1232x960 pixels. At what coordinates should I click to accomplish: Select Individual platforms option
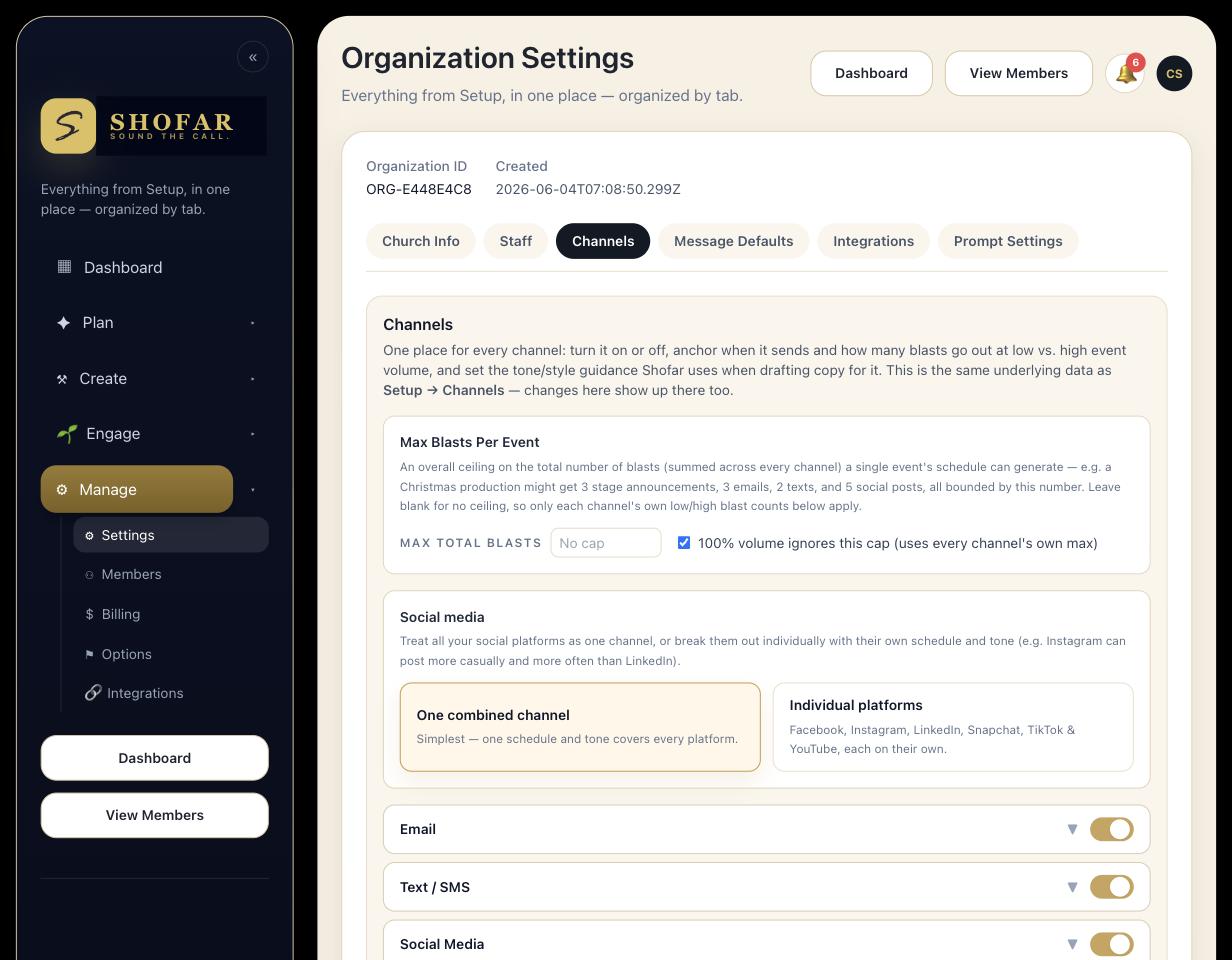point(953,727)
